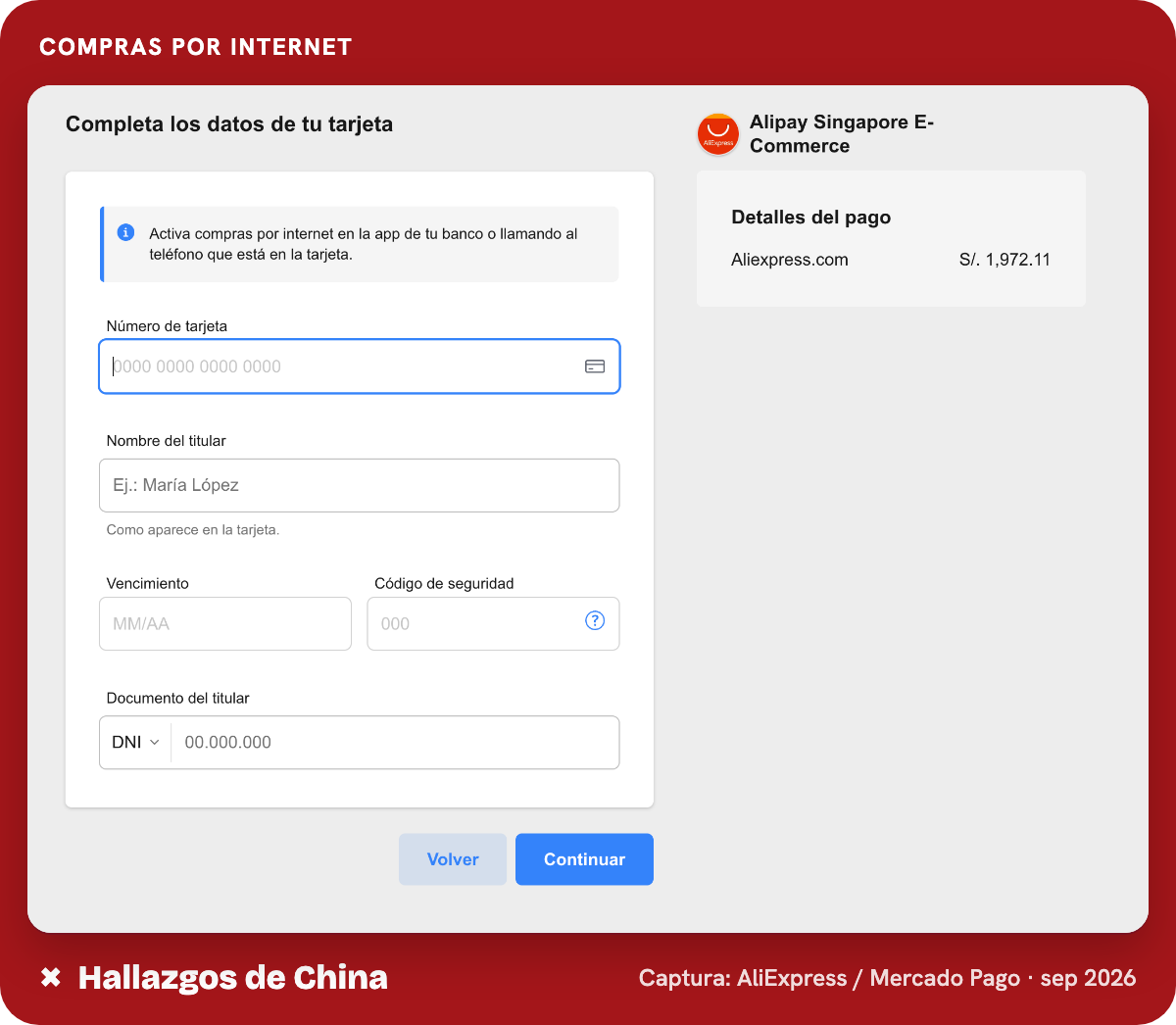1176x1025 pixels.
Task: Click the Nombre del titular label
Action: 167,441
